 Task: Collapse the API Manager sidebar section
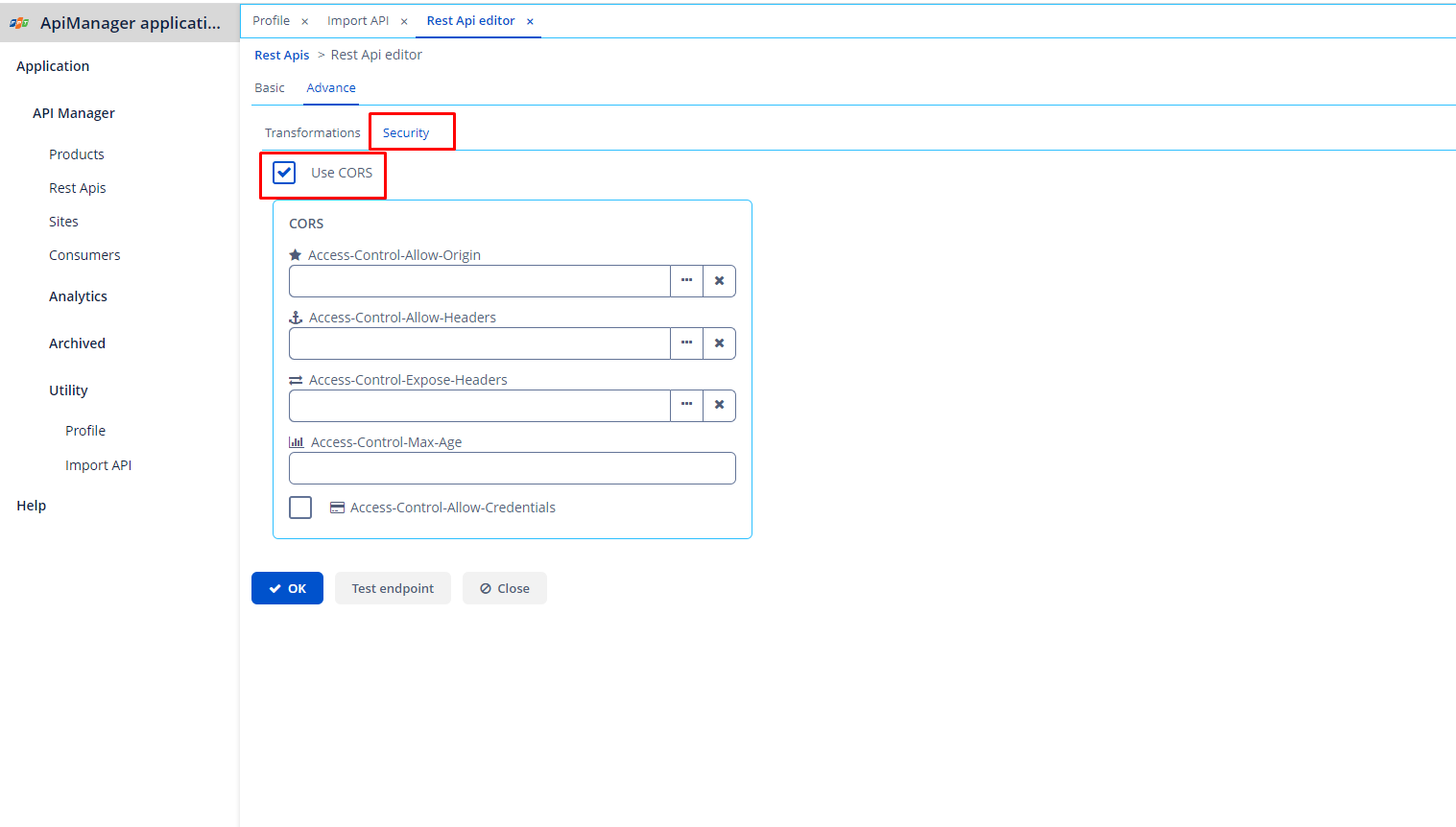point(74,113)
